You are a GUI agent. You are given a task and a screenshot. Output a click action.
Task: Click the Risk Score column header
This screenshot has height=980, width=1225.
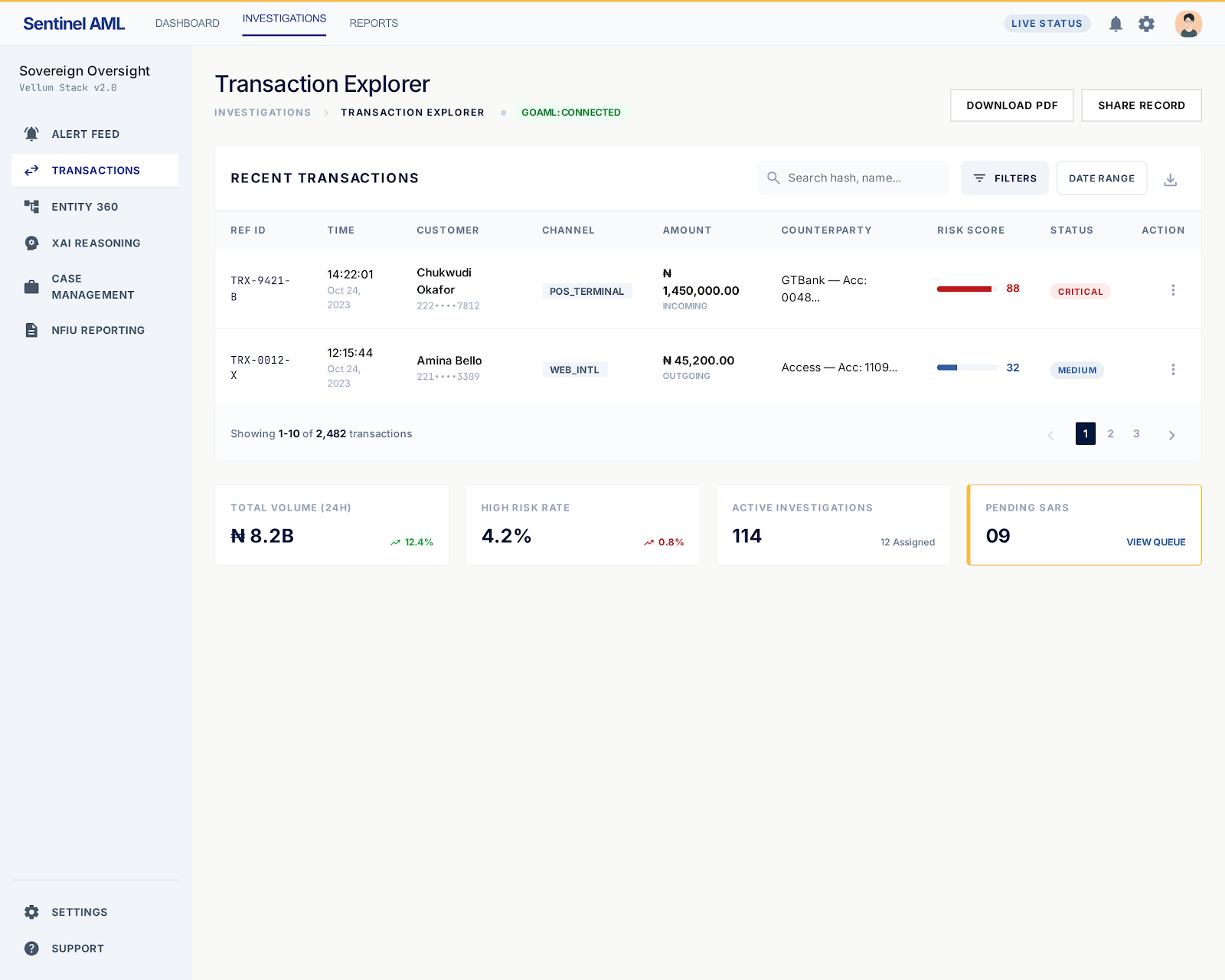(x=971, y=230)
